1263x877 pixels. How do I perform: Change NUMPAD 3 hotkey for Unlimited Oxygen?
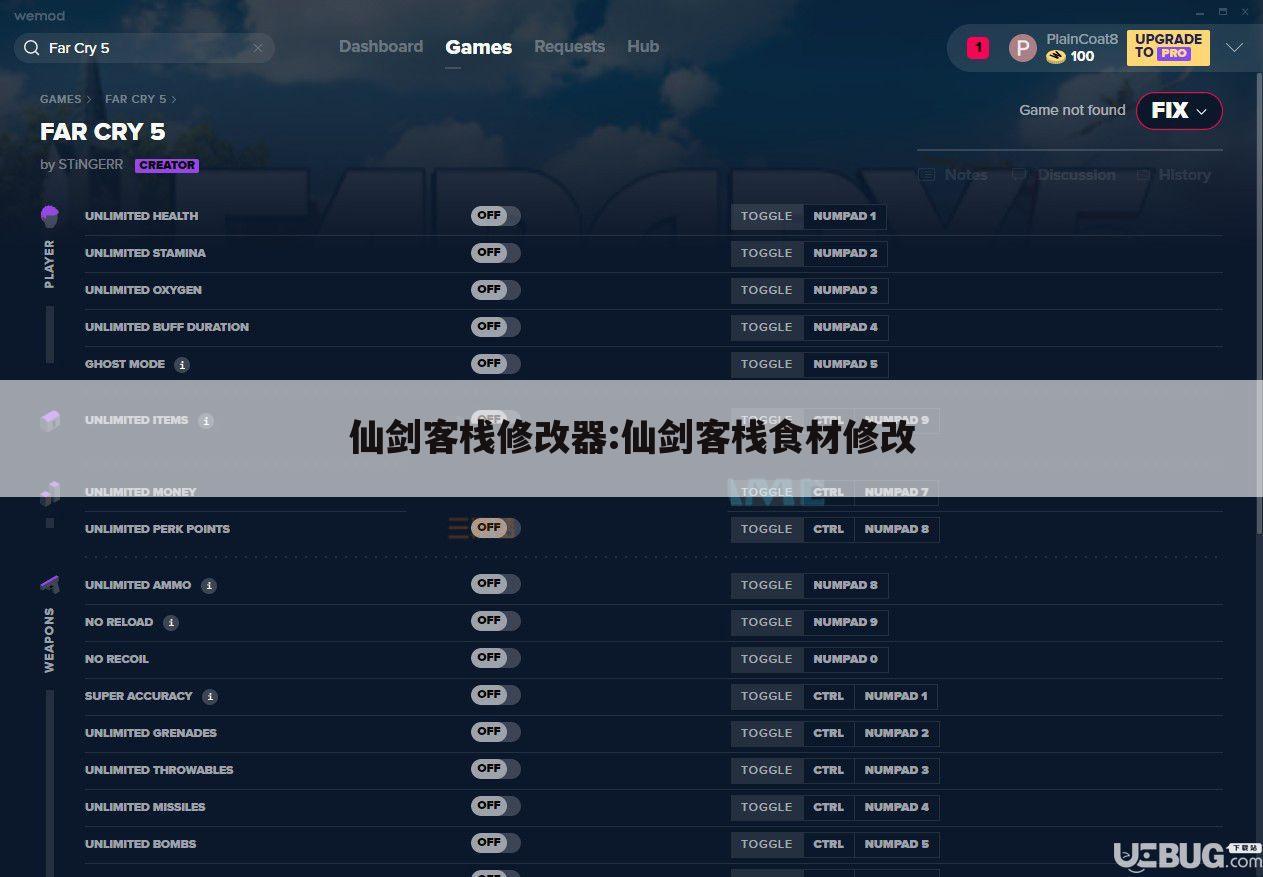(845, 290)
